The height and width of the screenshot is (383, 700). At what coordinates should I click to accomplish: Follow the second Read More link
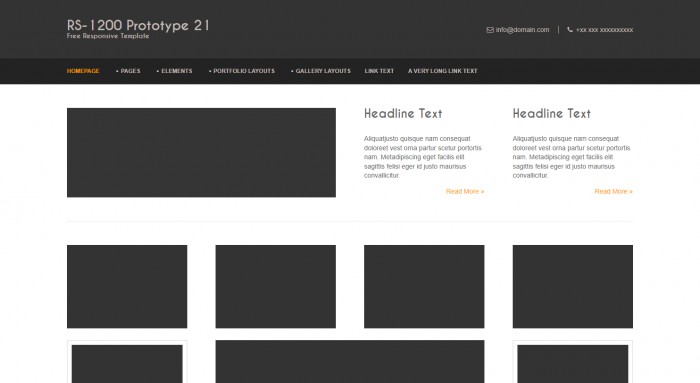point(613,192)
